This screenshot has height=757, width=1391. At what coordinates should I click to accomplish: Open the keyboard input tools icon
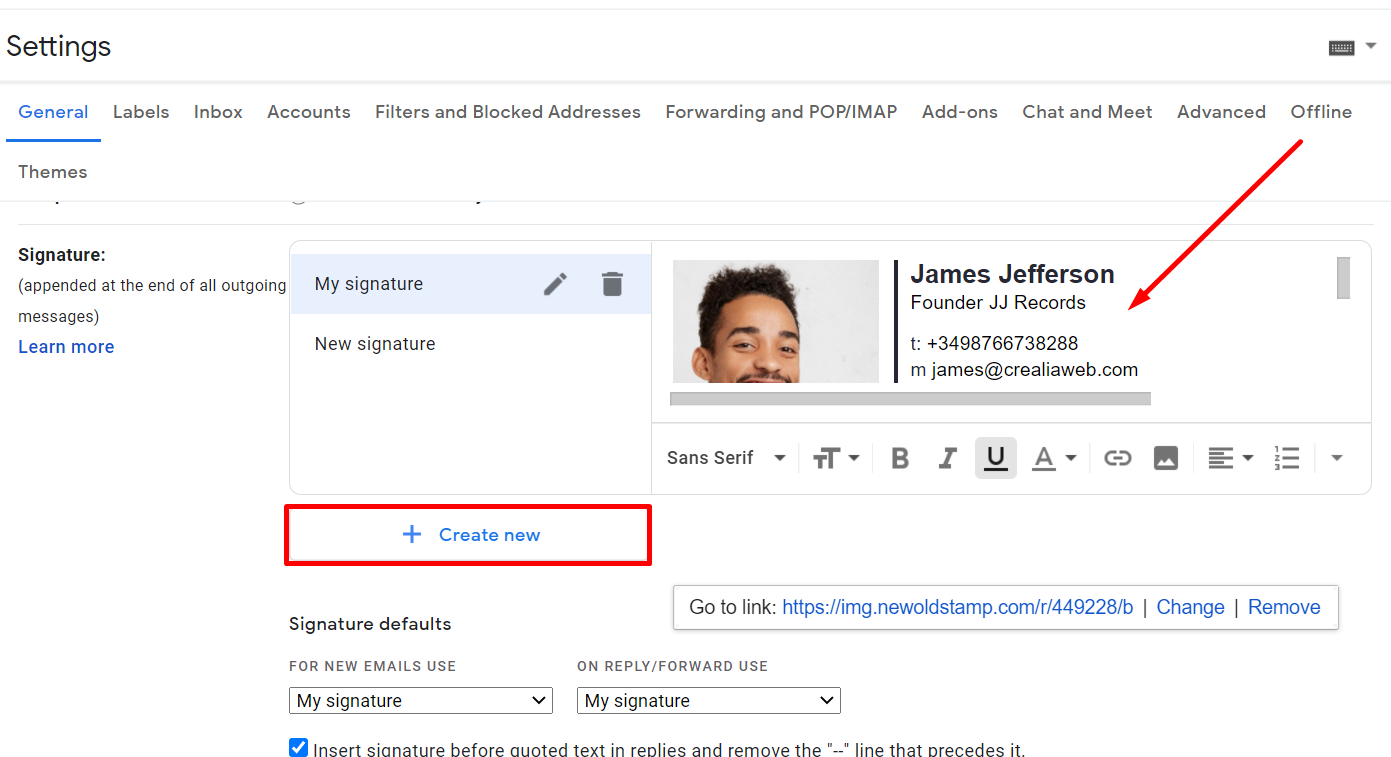point(1341,47)
